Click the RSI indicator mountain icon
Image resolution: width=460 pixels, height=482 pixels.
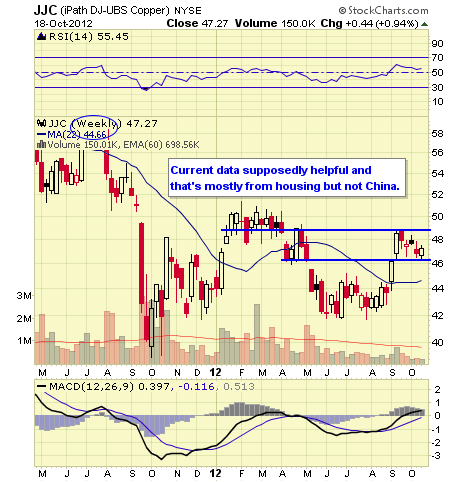click(41, 36)
